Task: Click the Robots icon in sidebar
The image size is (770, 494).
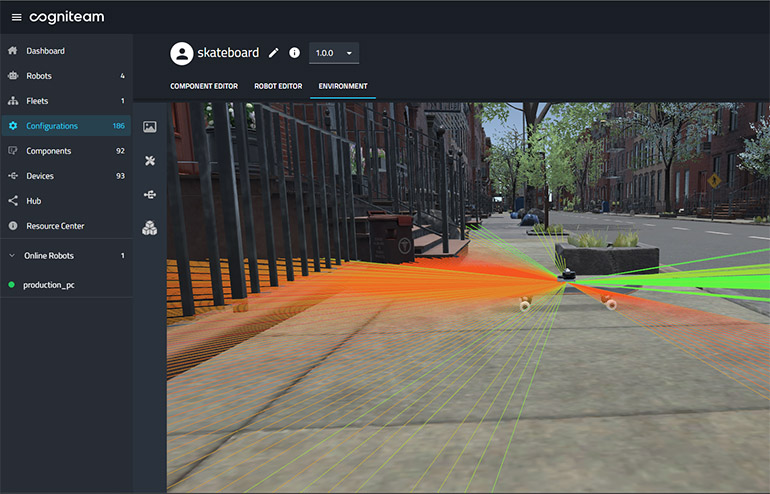Action: [x=13, y=76]
